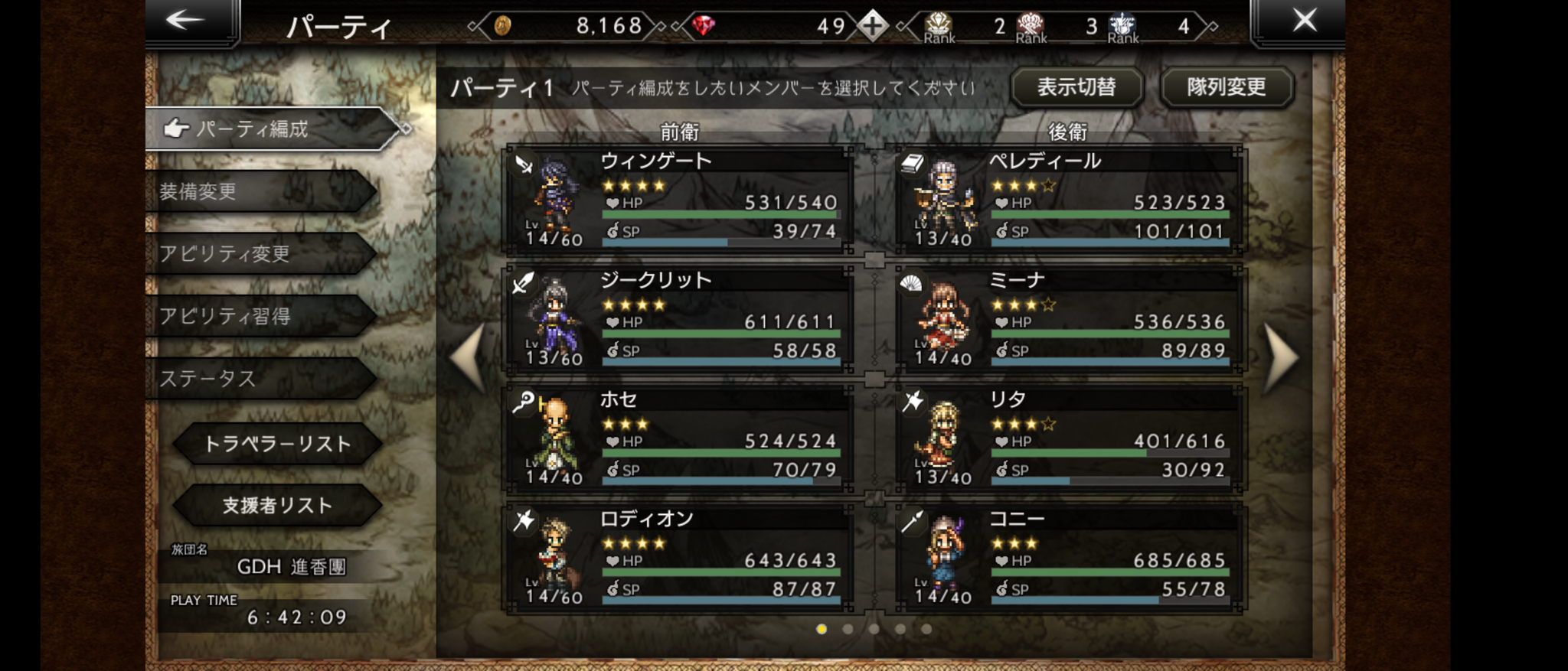The image size is (1568, 671).
Task: Click the 隊列変更 button
Action: click(x=1227, y=87)
